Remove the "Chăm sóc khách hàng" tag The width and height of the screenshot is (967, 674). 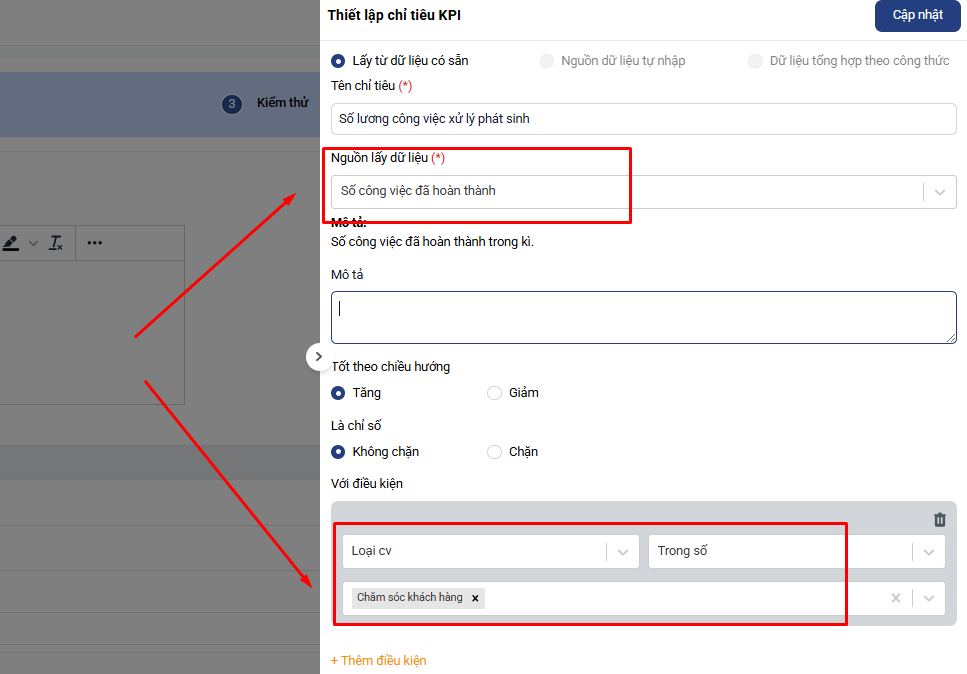tap(475, 598)
